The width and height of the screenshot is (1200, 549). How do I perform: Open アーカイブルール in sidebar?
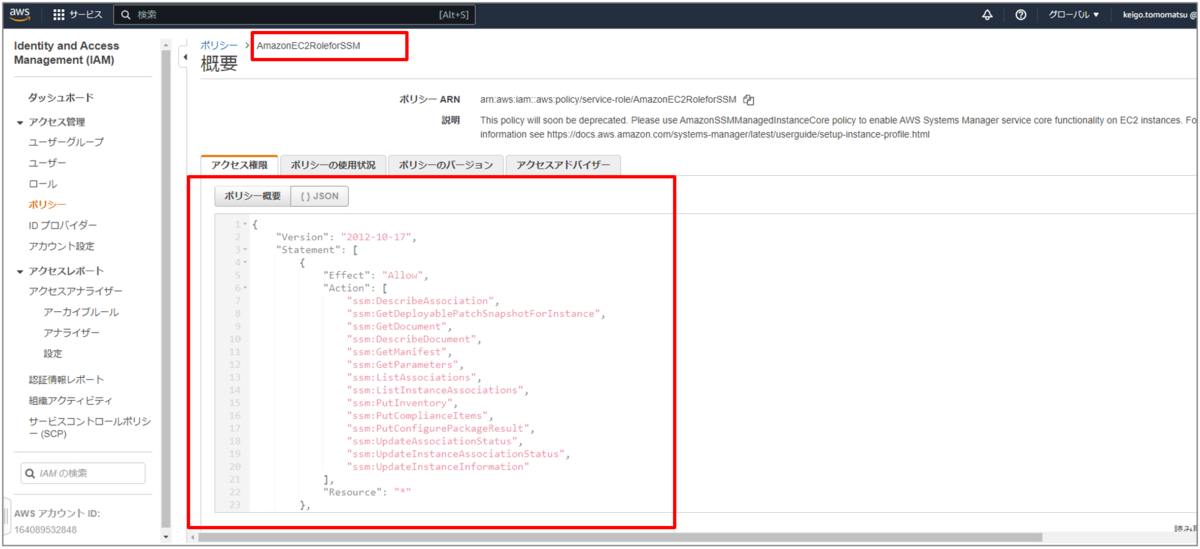81,312
